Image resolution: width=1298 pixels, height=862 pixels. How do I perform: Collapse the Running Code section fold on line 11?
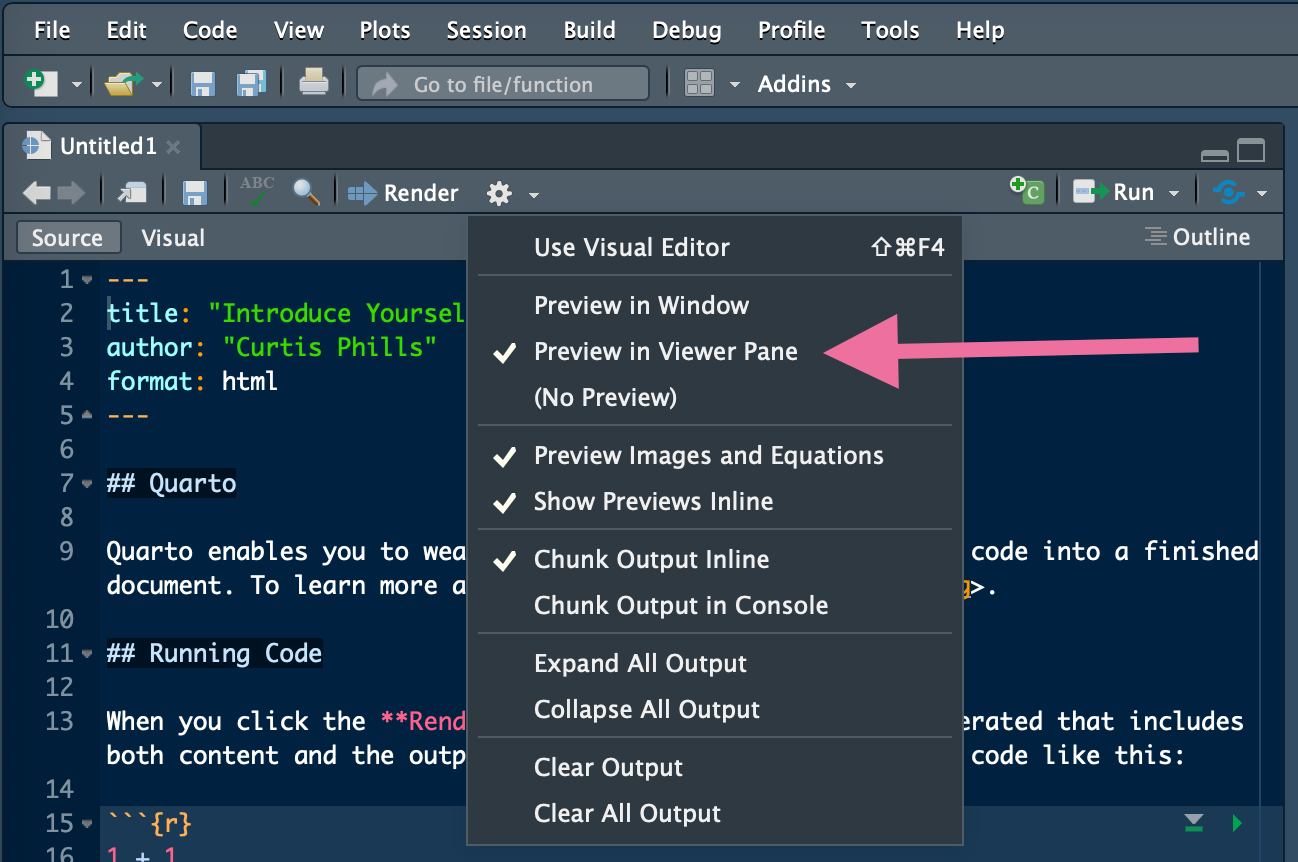point(88,654)
